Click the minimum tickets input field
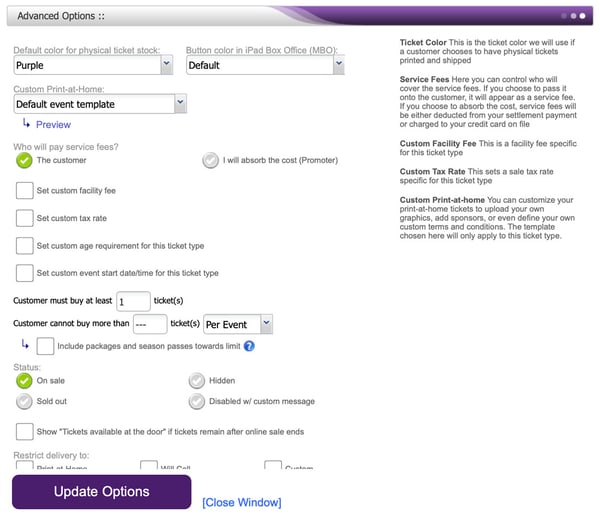This screenshot has width=600, height=522. point(133,302)
